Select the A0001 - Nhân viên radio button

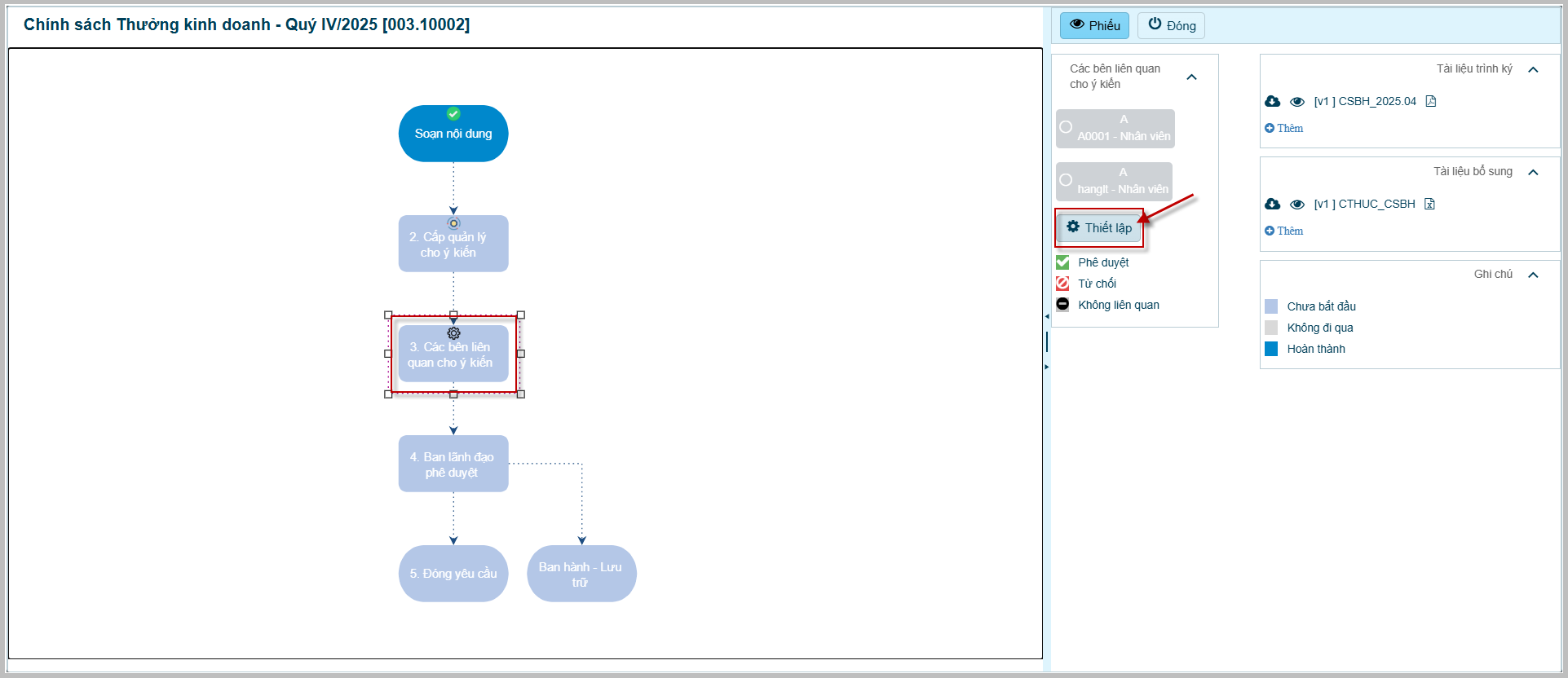(x=1066, y=127)
